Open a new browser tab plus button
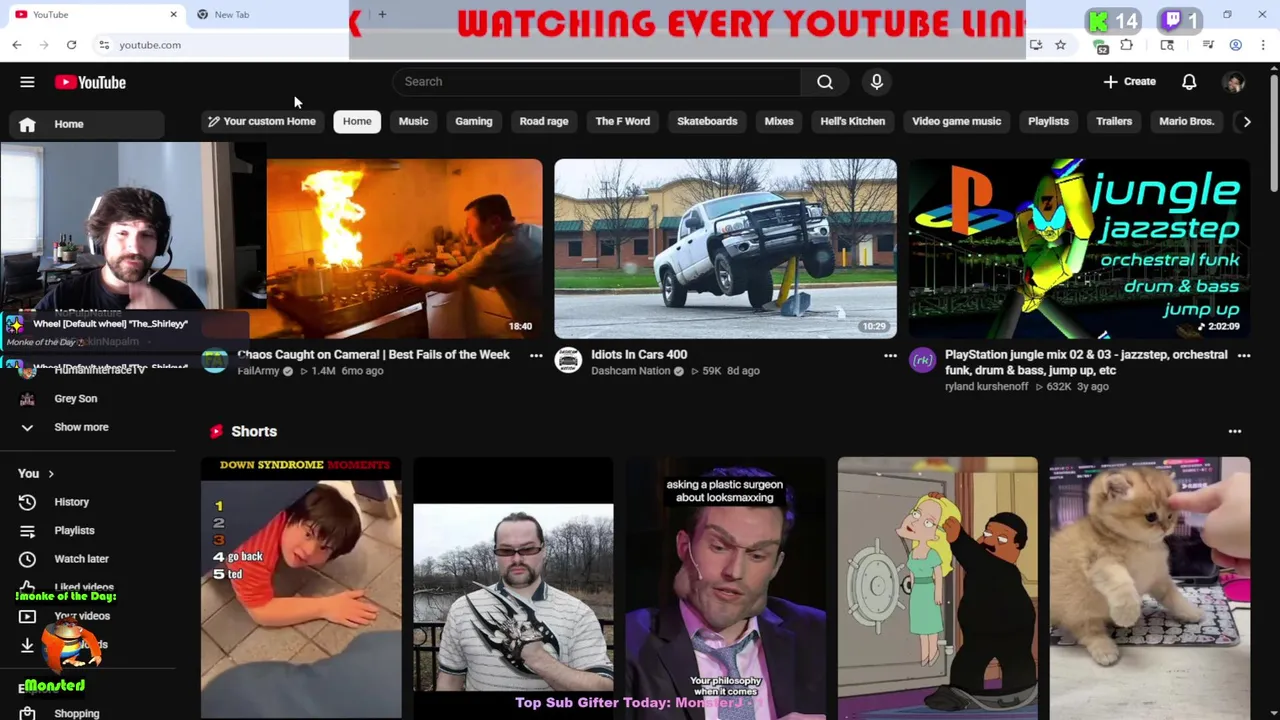1280x720 pixels. [x=382, y=15]
